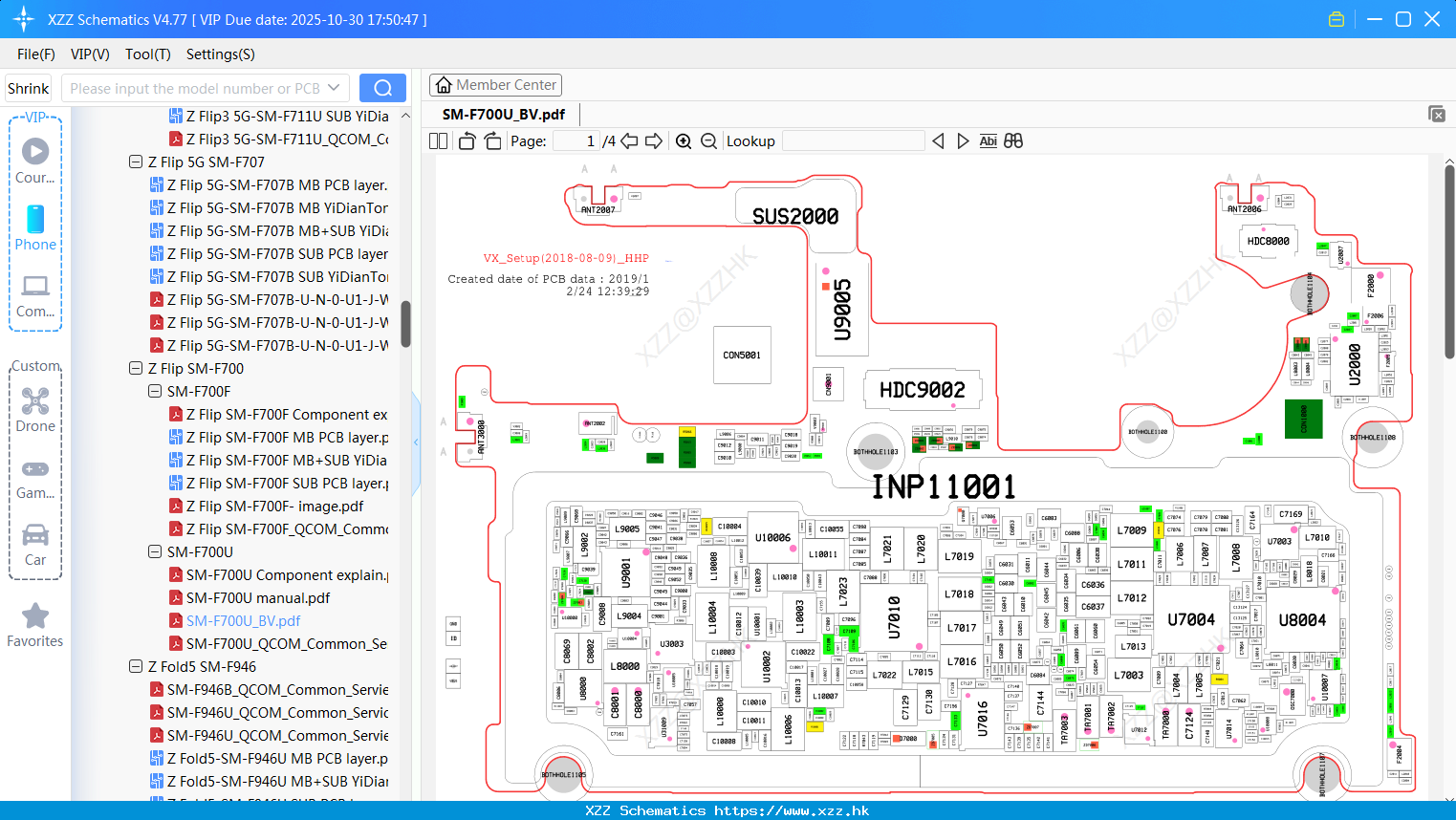
Task: Open Favorites star icon
Action: (x=35, y=625)
